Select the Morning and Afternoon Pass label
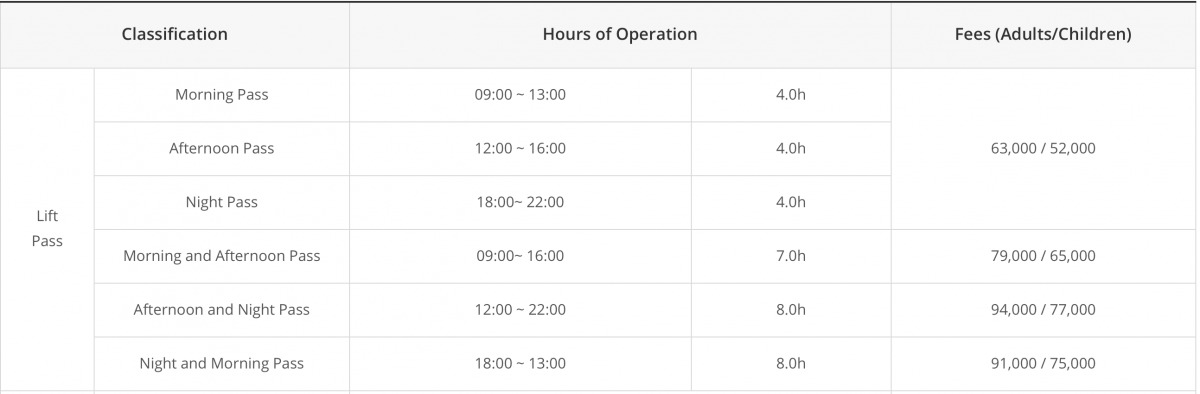 point(222,256)
